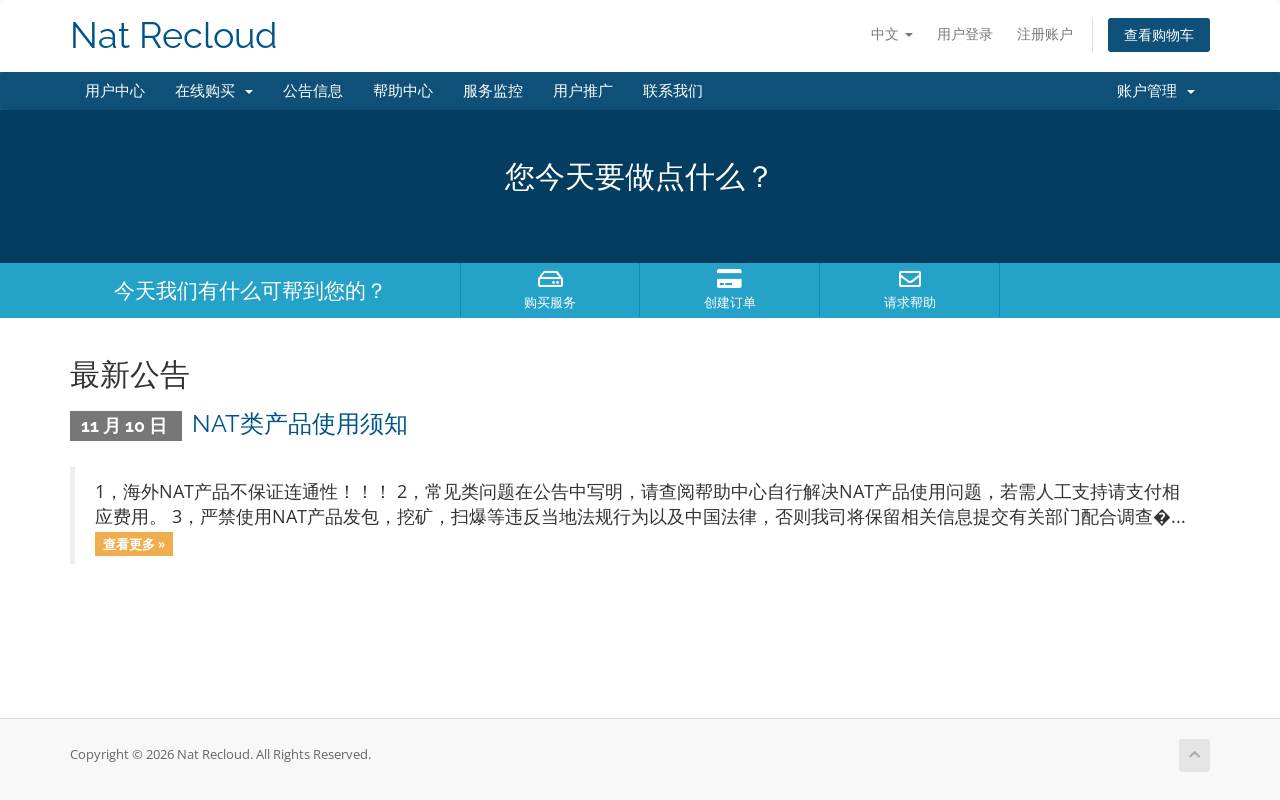Open the 中文 language dropdown
Image resolution: width=1280 pixels, height=800 pixels.
click(892, 35)
